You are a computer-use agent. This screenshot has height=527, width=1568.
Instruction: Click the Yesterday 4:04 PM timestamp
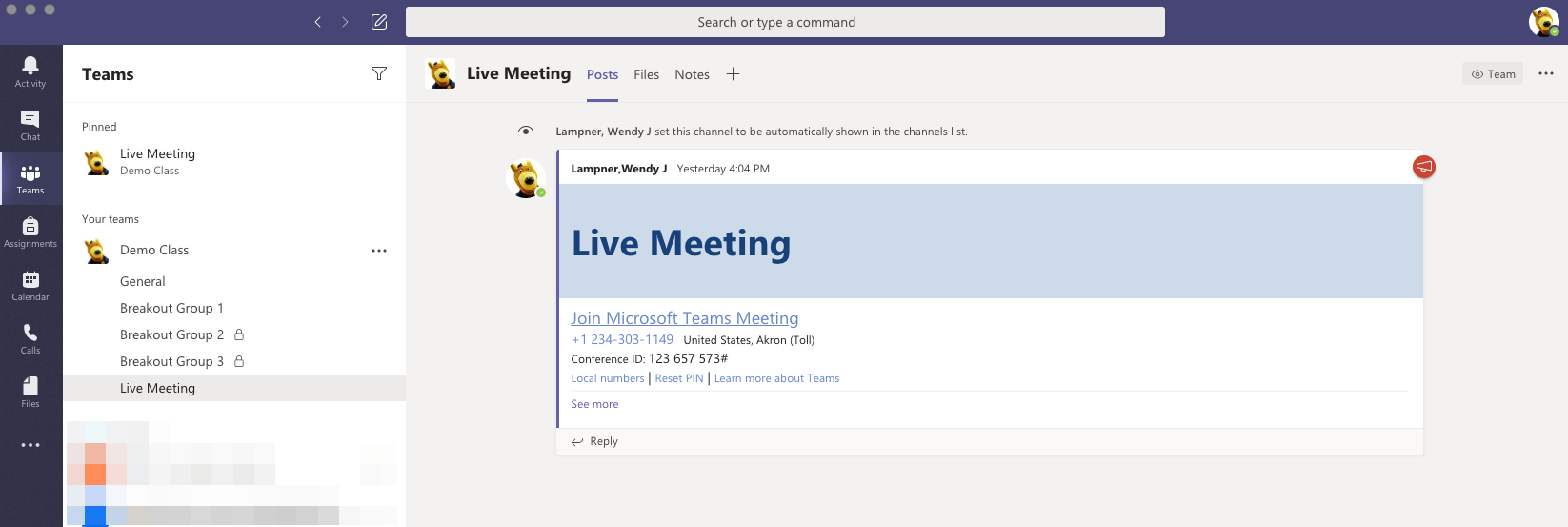(x=723, y=169)
